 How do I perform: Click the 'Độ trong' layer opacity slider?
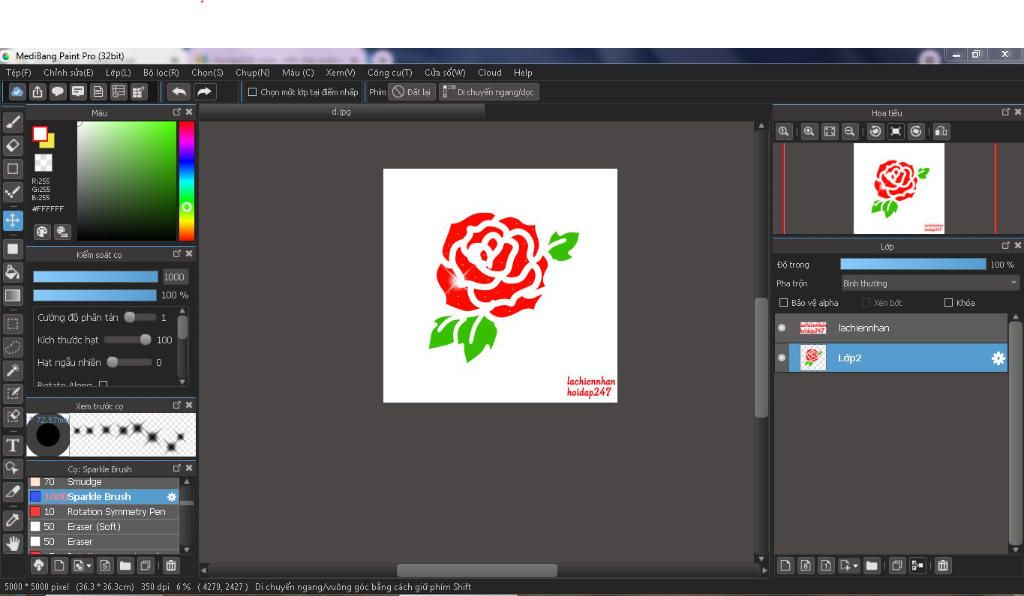pos(913,264)
